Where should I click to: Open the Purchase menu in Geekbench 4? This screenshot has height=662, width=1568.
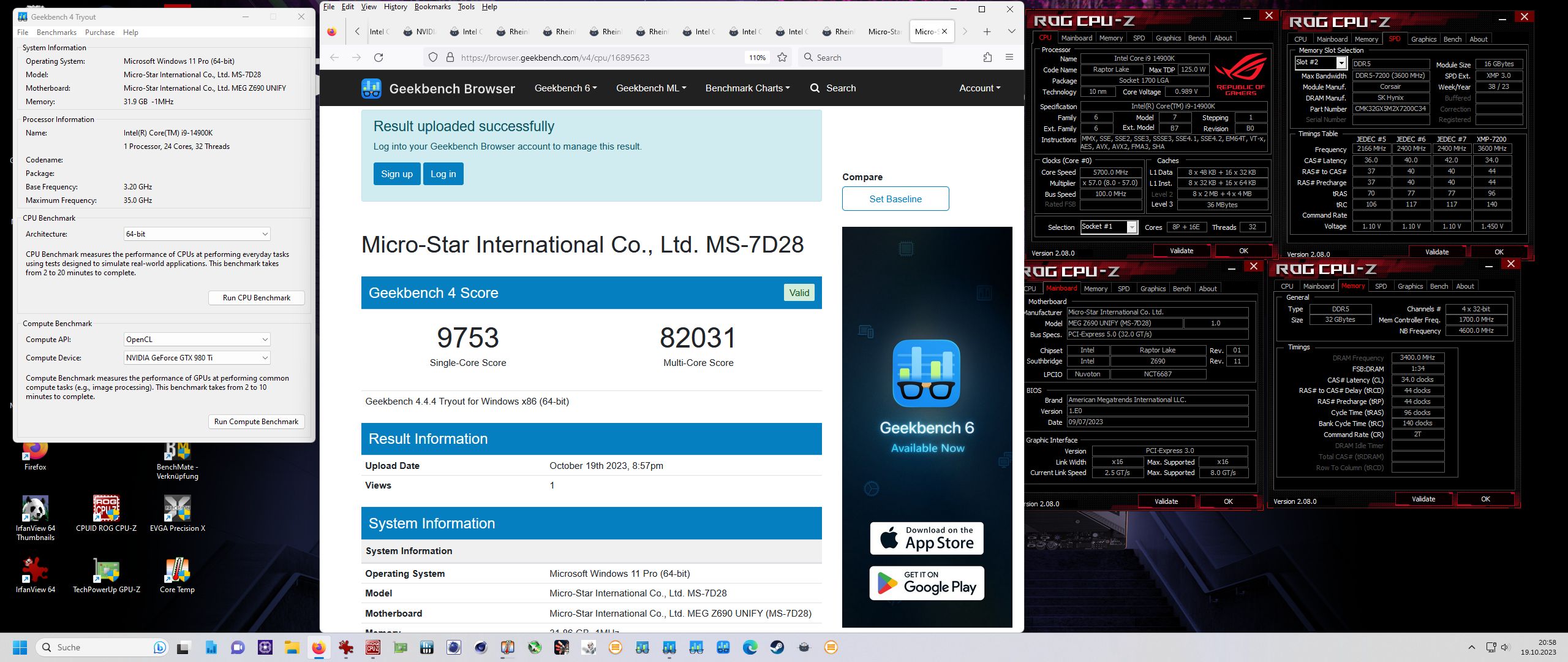point(100,32)
